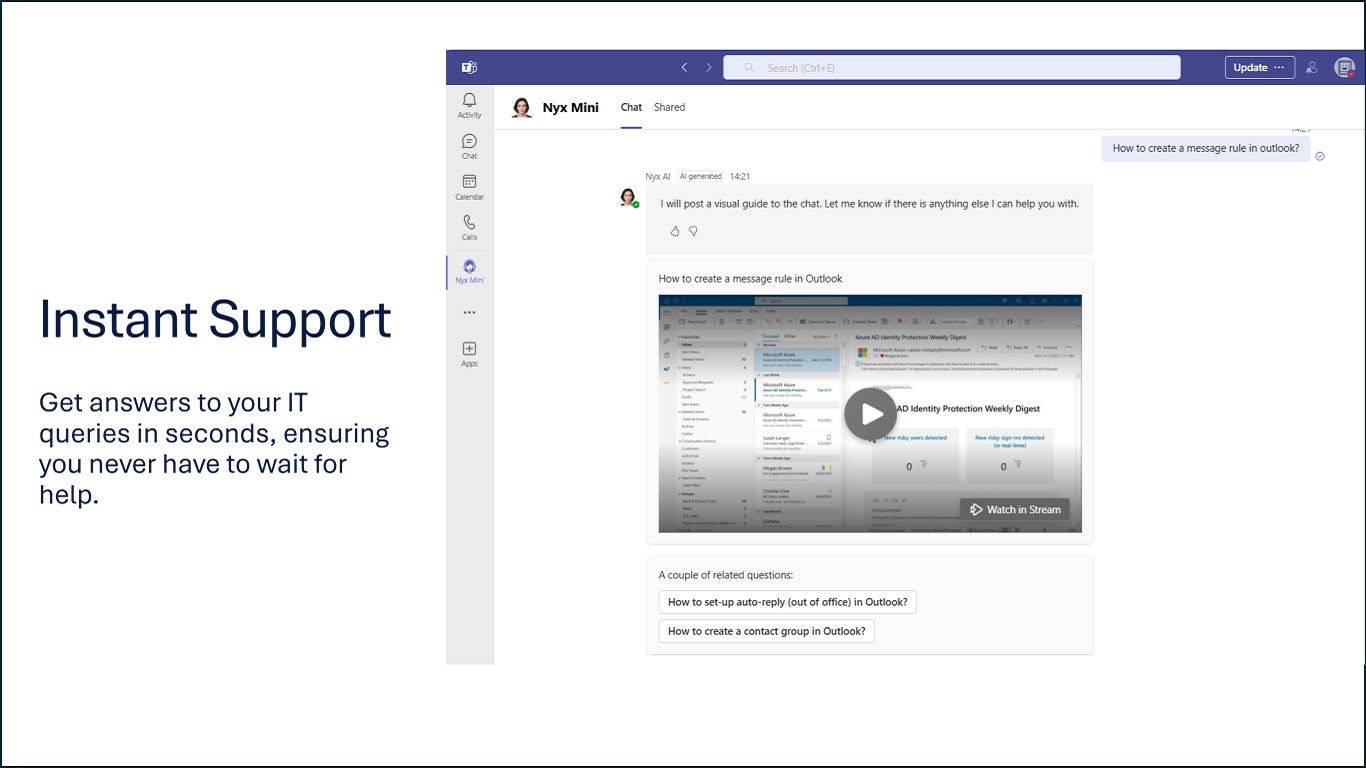Open the people icon next to Update
This screenshot has width=1366, height=768.
[1312, 68]
